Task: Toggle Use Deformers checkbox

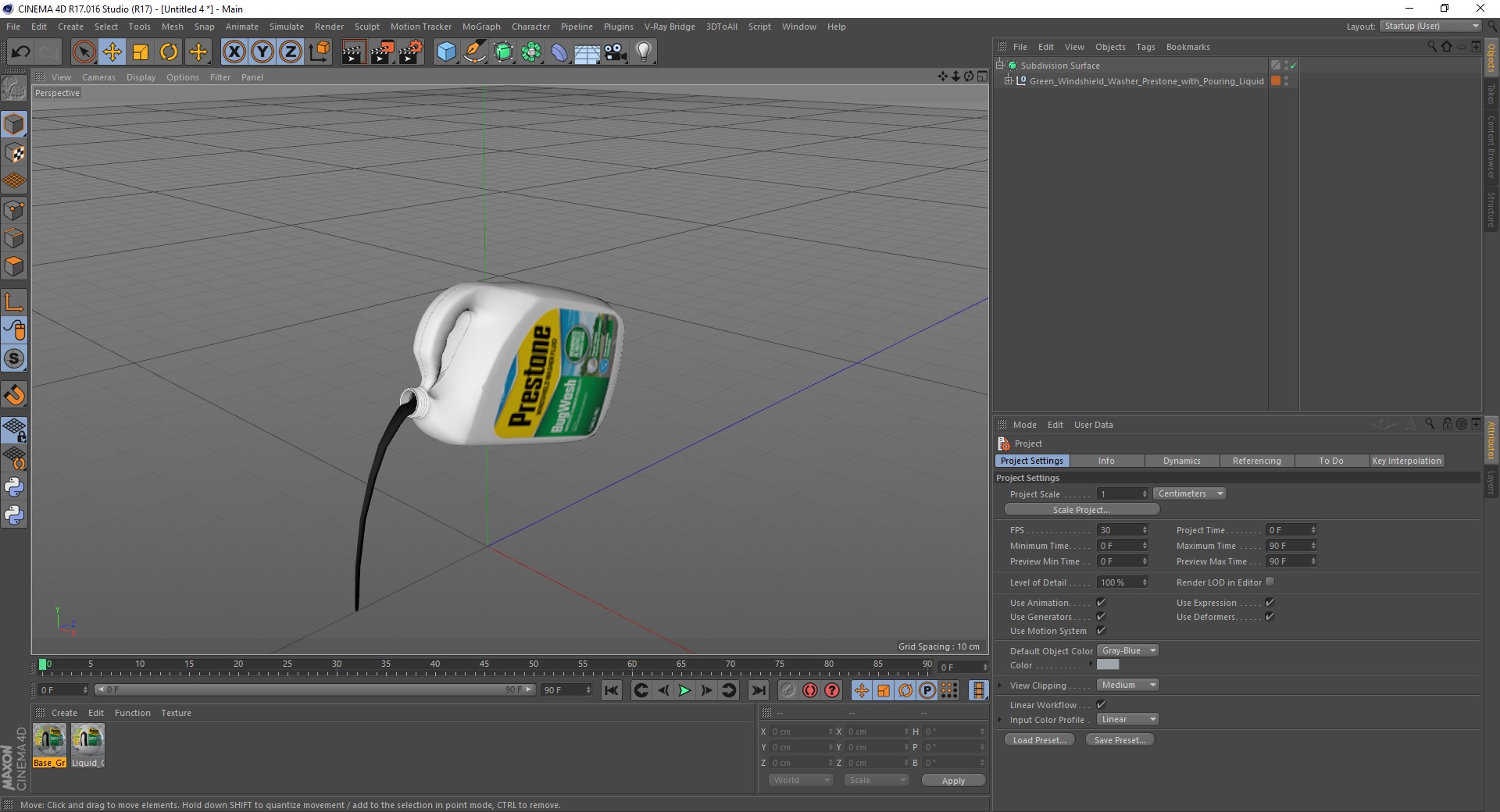Action: 1270,616
